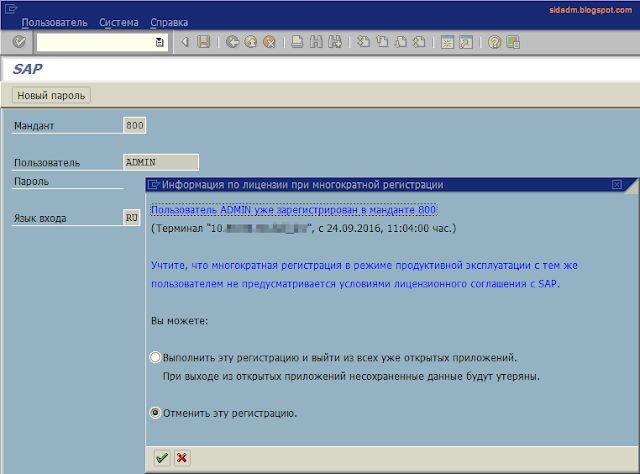The width and height of the screenshot is (640, 474).
Task: Click the green Back arrow icon
Action: point(233,42)
